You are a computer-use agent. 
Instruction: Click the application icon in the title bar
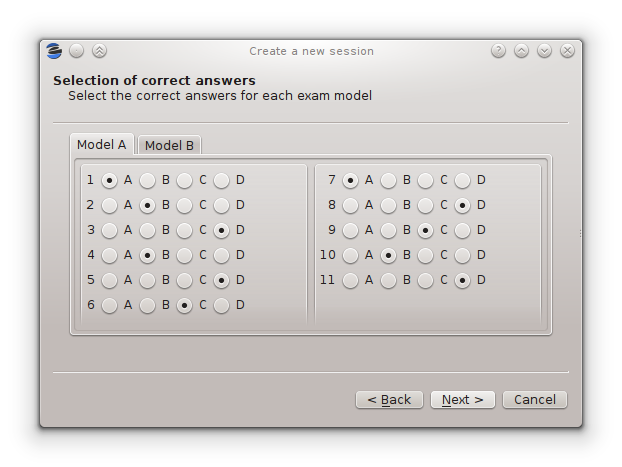54,51
